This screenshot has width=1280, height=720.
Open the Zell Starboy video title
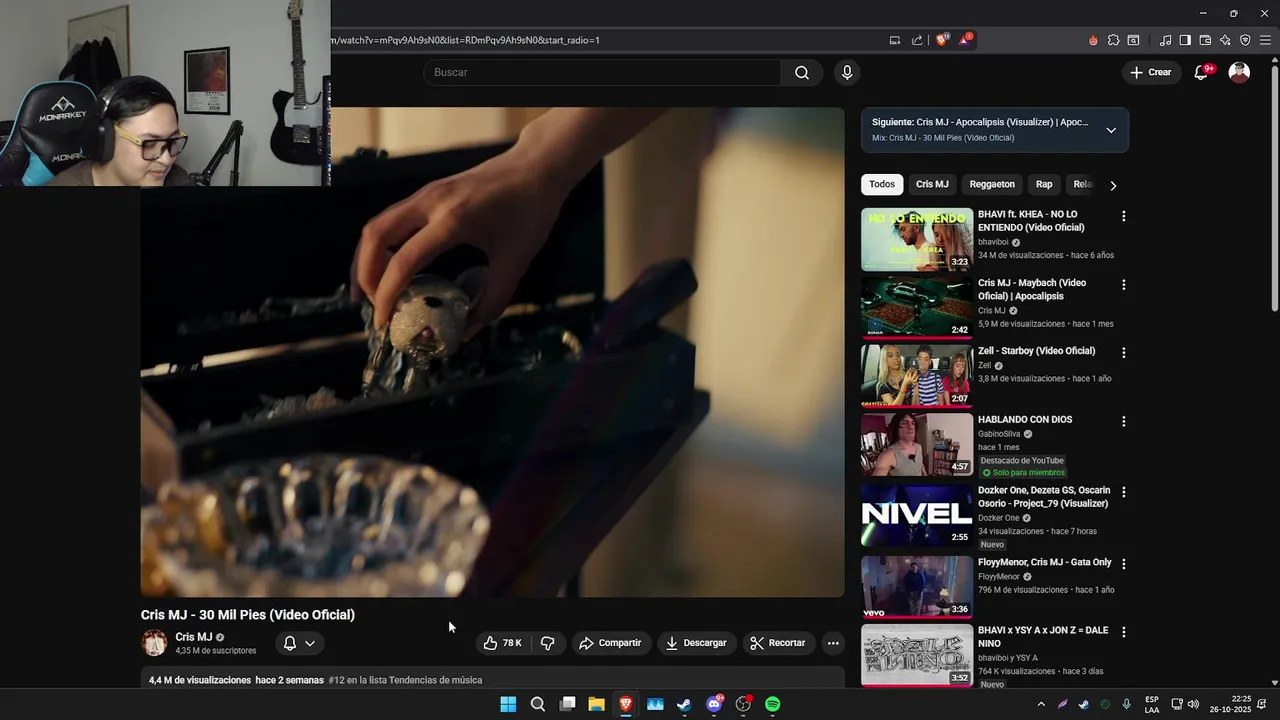click(1036, 351)
